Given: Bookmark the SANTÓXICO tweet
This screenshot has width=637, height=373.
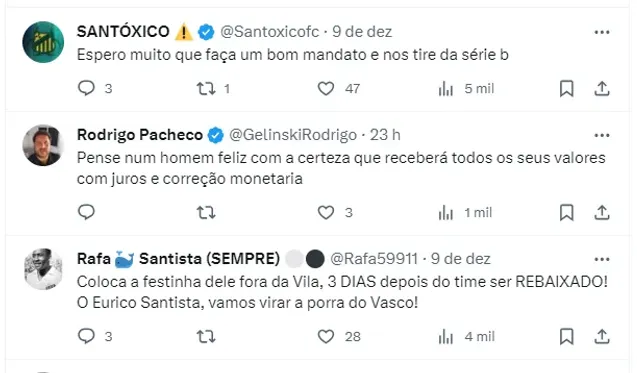Looking at the screenshot, I should 566,89.
